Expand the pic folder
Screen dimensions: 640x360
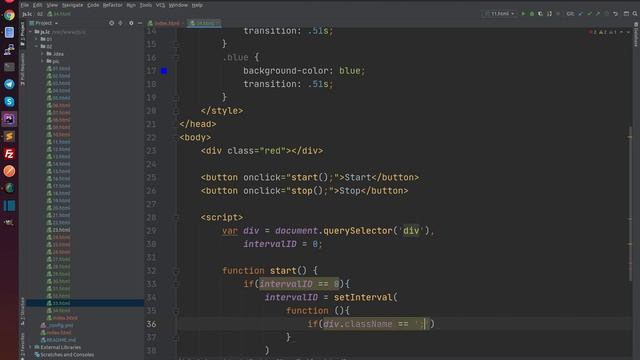pos(42,61)
